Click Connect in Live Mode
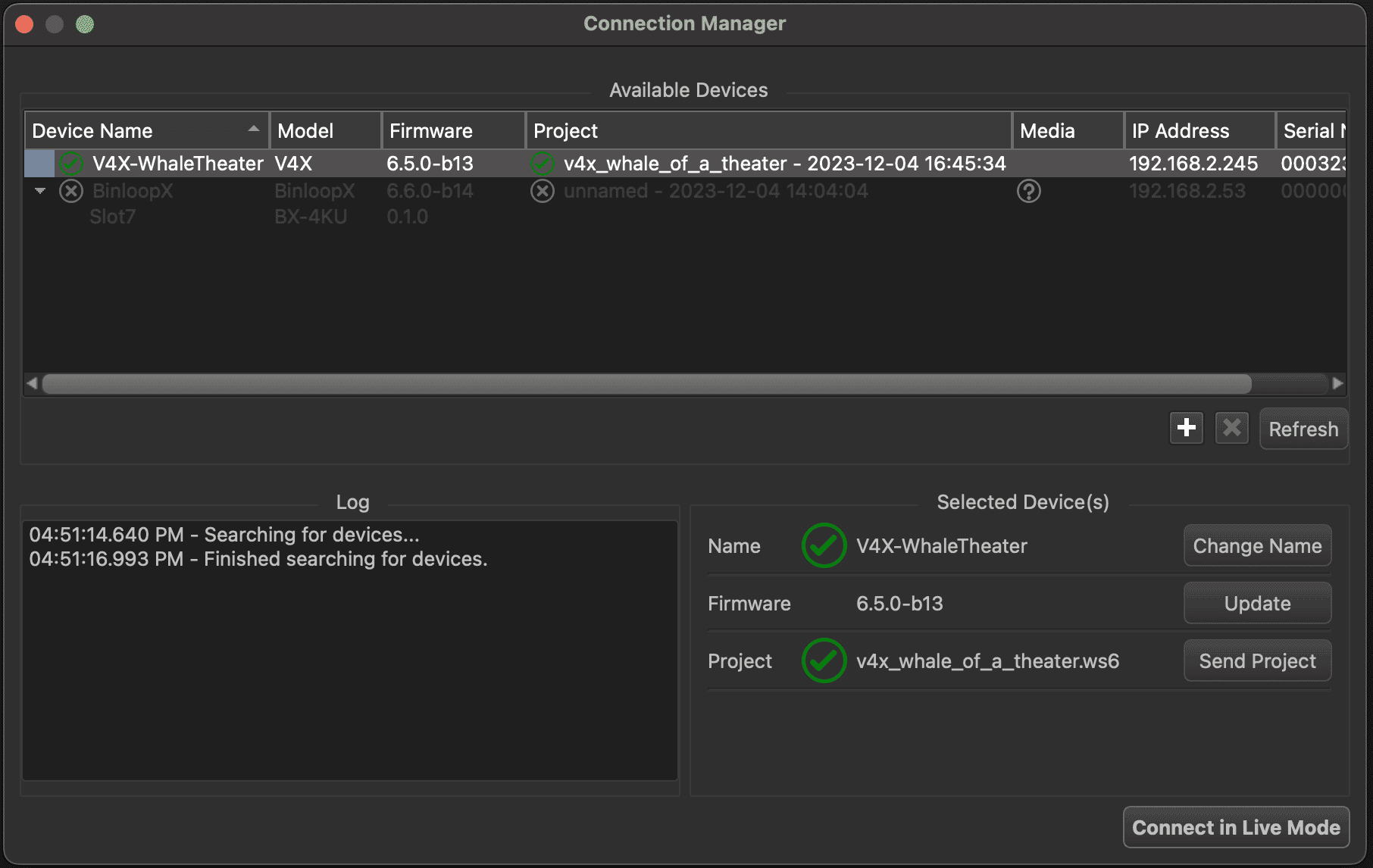This screenshot has height=868, width=1373. pyautogui.click(x=1235, y=827)
